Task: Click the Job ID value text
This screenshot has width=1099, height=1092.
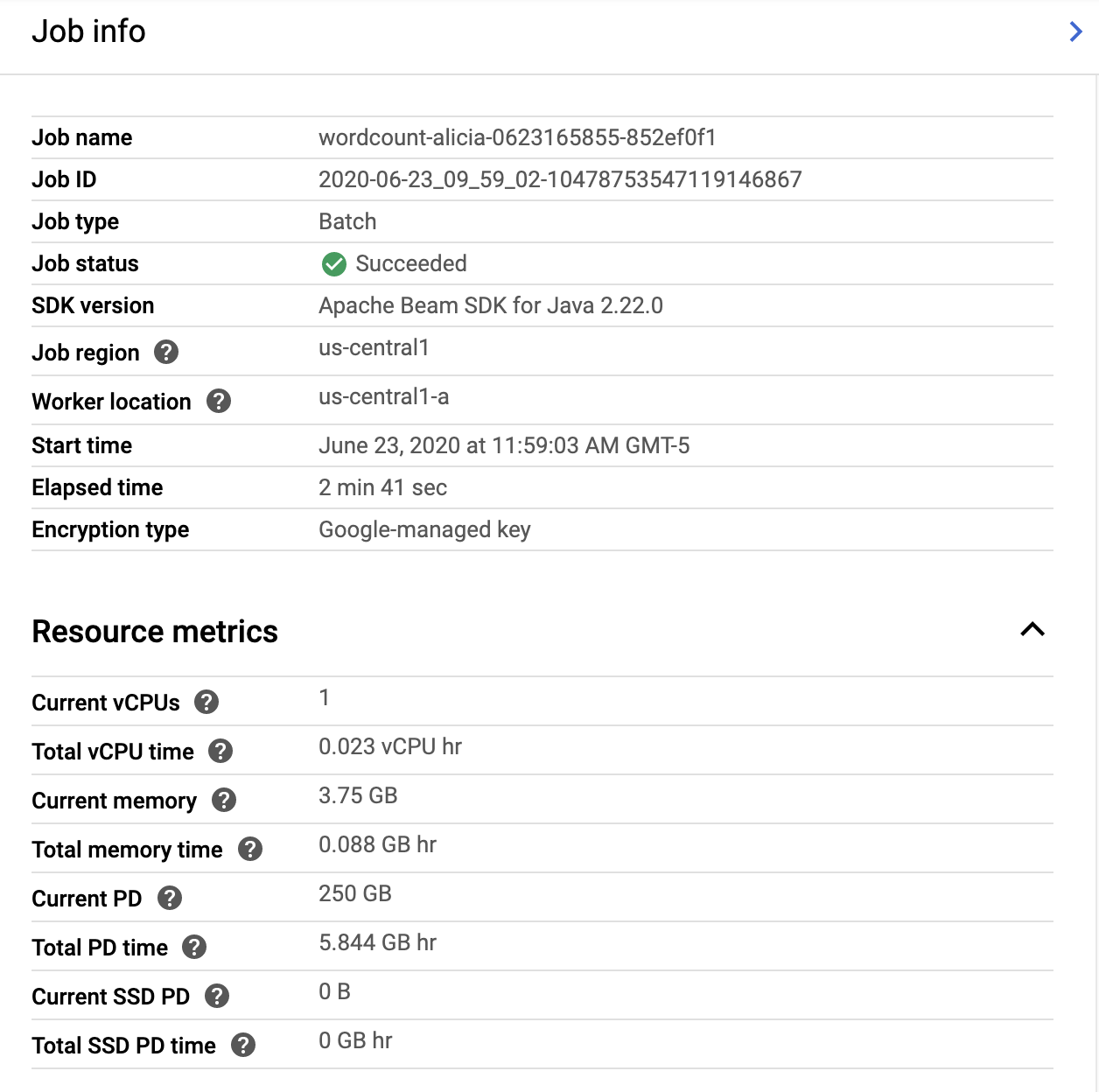Action: tap(560, 180)
